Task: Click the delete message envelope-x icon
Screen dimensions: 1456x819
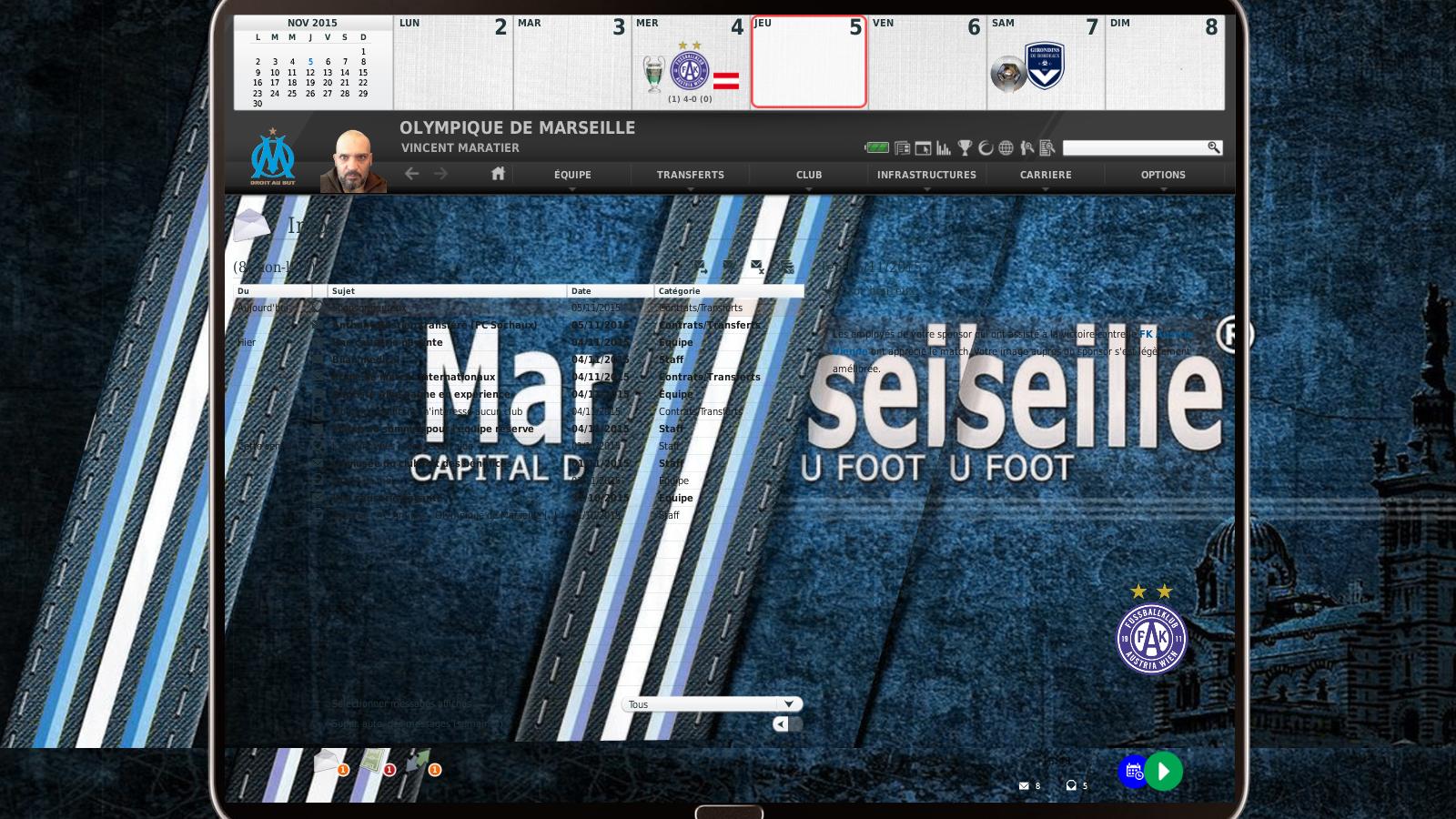Action: click(x=757, y=267)
